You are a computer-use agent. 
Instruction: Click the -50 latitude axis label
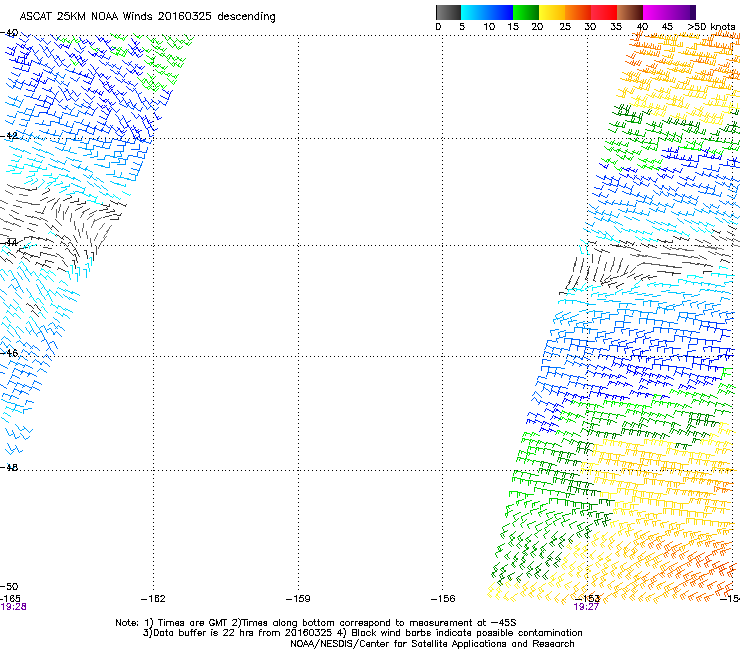pos(9,587)
